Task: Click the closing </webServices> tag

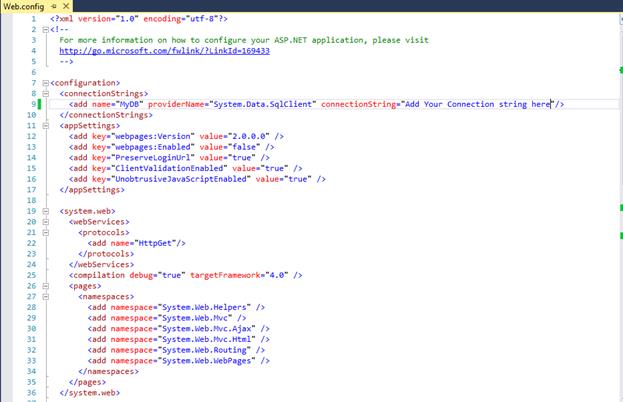Action: point(101,265)
